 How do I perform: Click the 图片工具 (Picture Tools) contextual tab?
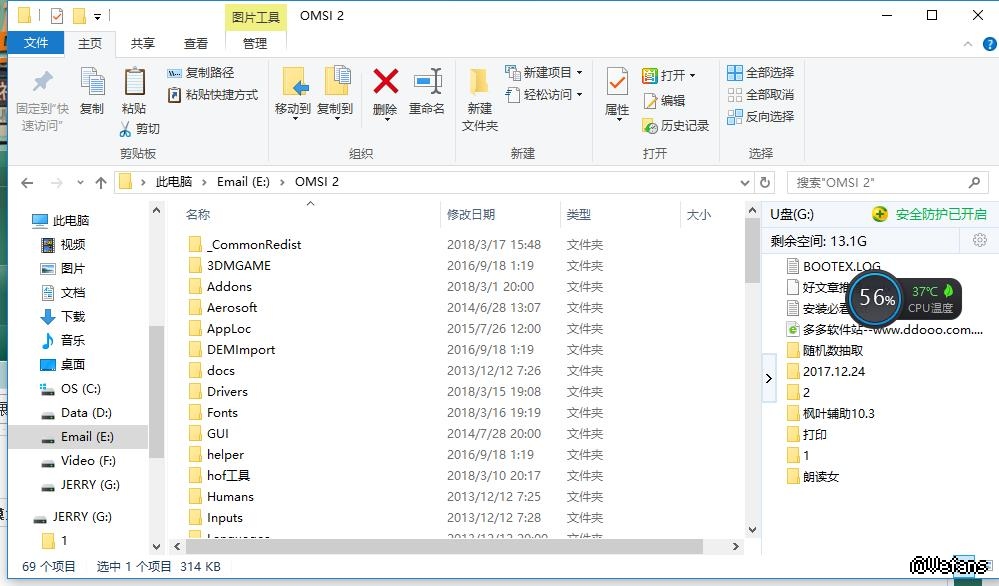click(255, 17)
